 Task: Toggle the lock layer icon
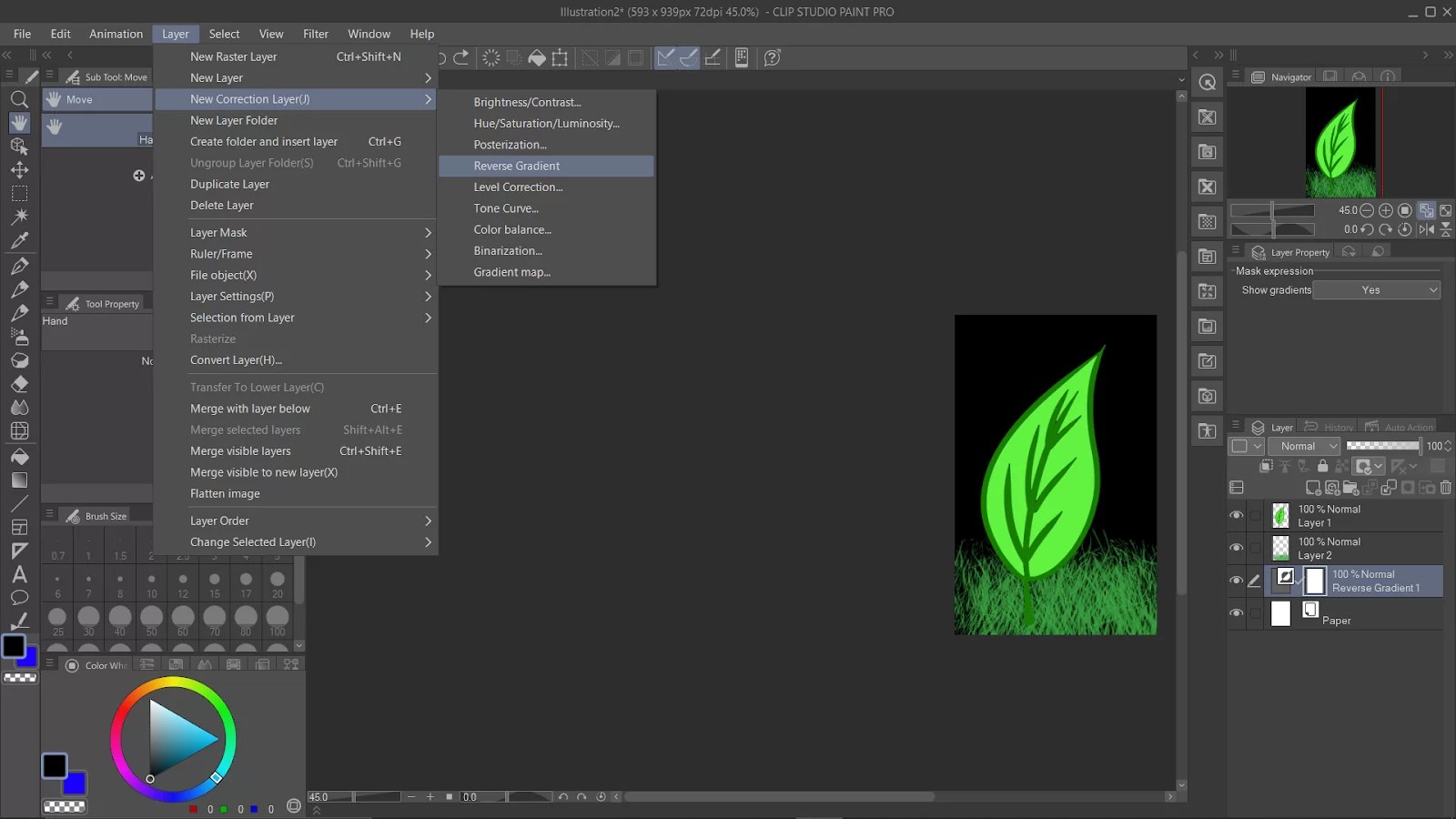[x=1322, y=467]
